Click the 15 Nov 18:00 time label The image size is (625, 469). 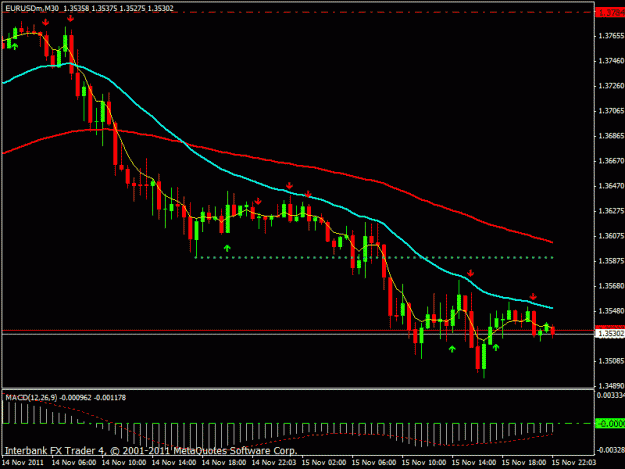524,463
